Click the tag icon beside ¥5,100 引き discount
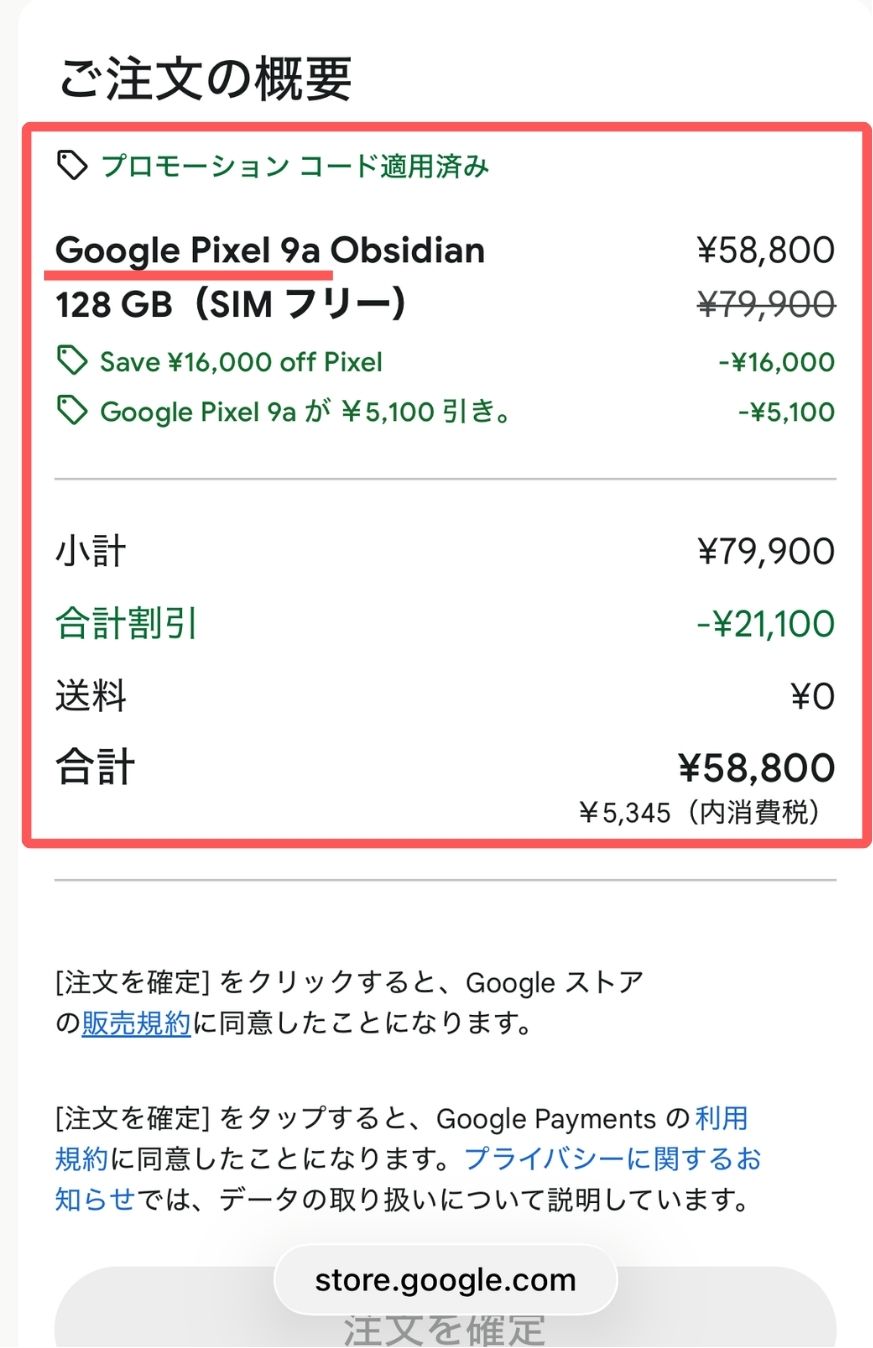The width and height of the screenshot is (873, 1348). 72,411
